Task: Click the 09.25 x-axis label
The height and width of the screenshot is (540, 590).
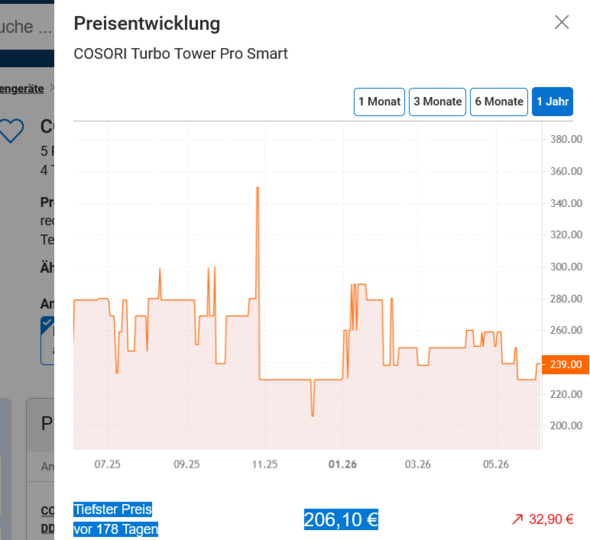Action: point(187,464)
